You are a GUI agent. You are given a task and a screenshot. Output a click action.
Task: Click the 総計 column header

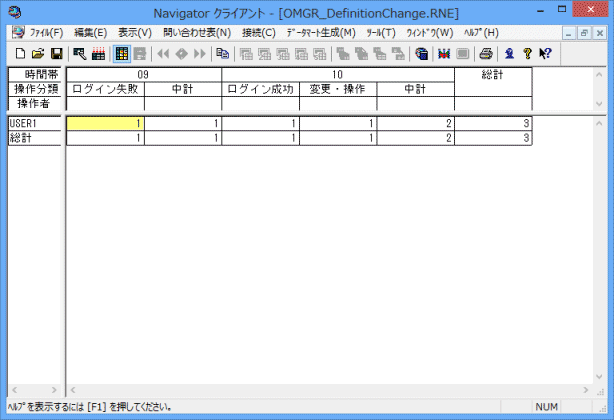tap(493, 82)
